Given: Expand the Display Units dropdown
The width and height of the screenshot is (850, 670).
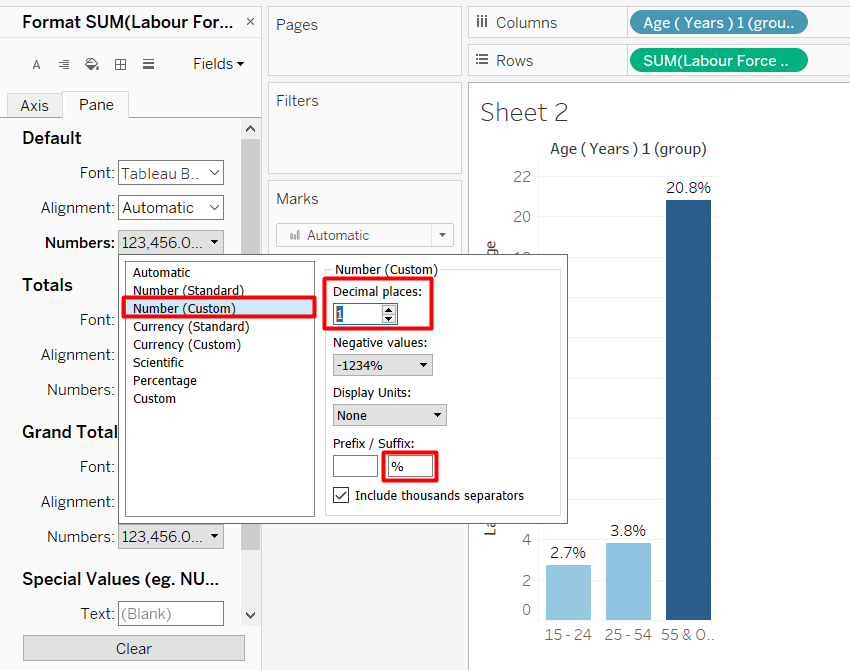Looking at the screenshot, I should tap(390, 415).
